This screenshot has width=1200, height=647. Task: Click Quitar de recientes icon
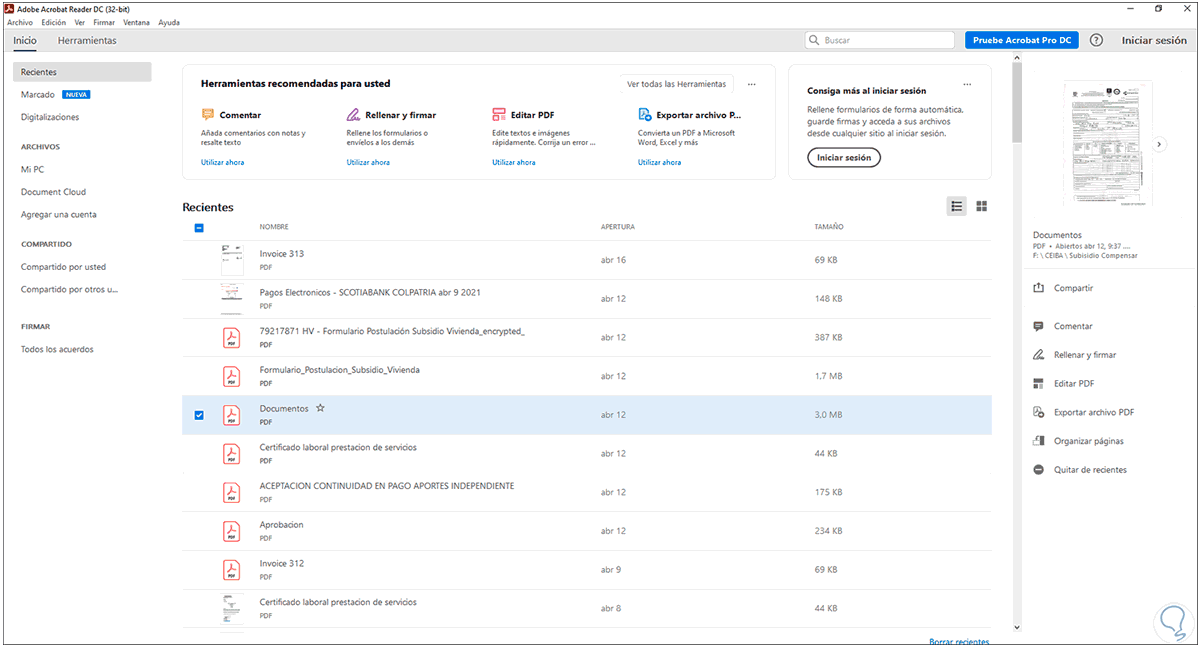[1039, 470]
